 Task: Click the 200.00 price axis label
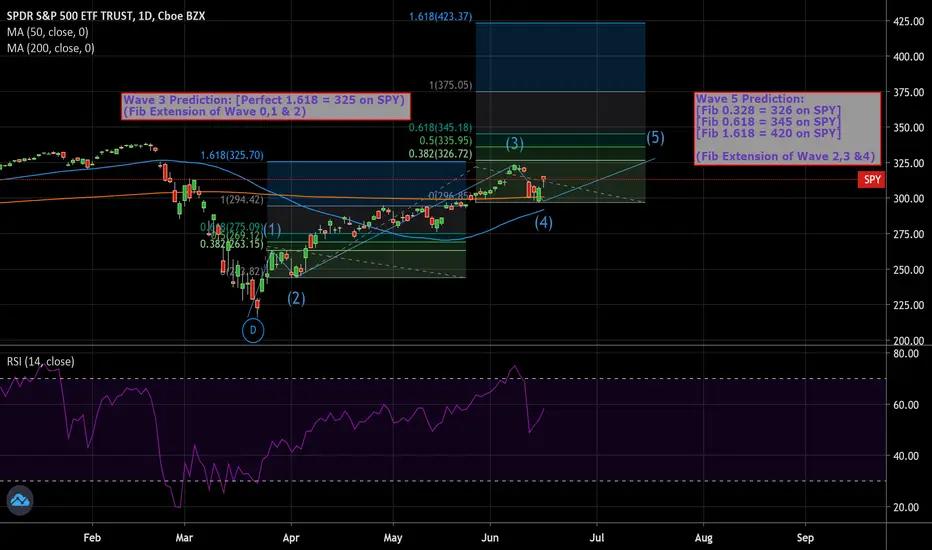pos(909,341)
